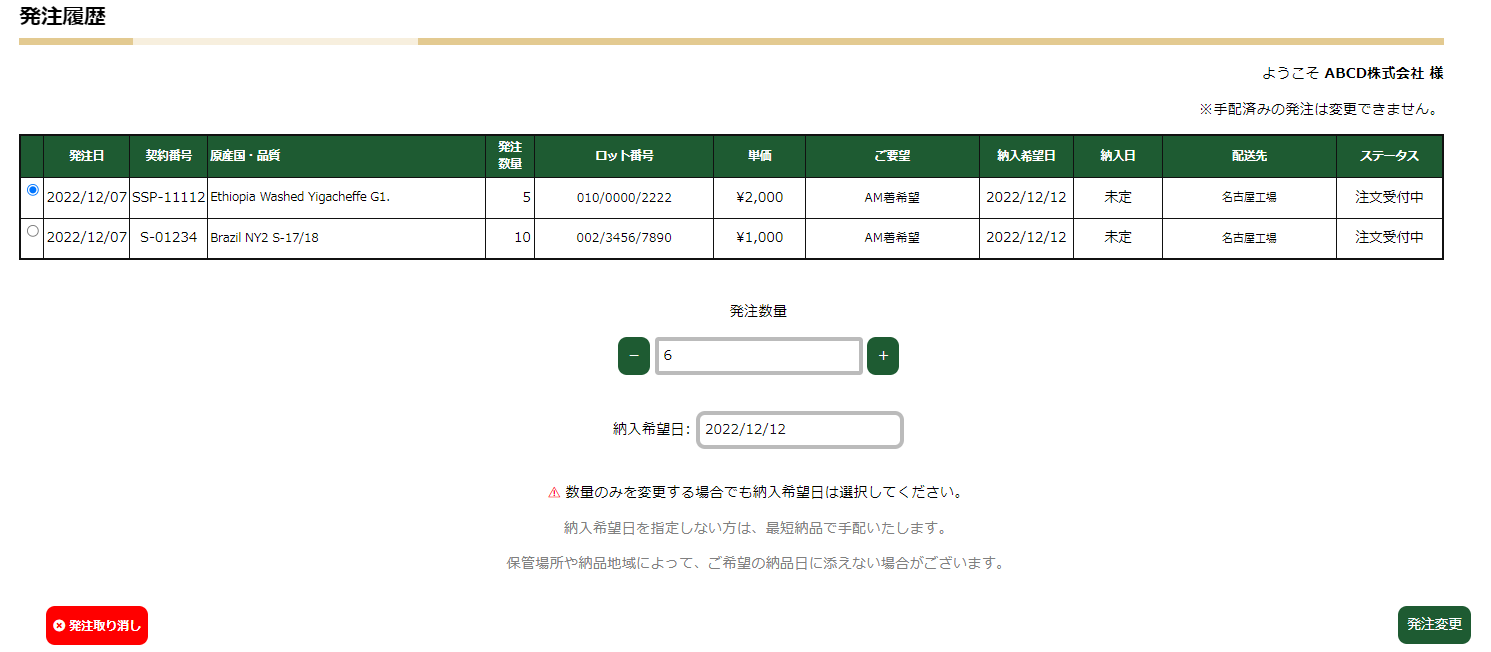1491x652 pixels.
Task: Click the 発注数量 quantity input field
Action: pyautogui.click(x=758, y=356)
